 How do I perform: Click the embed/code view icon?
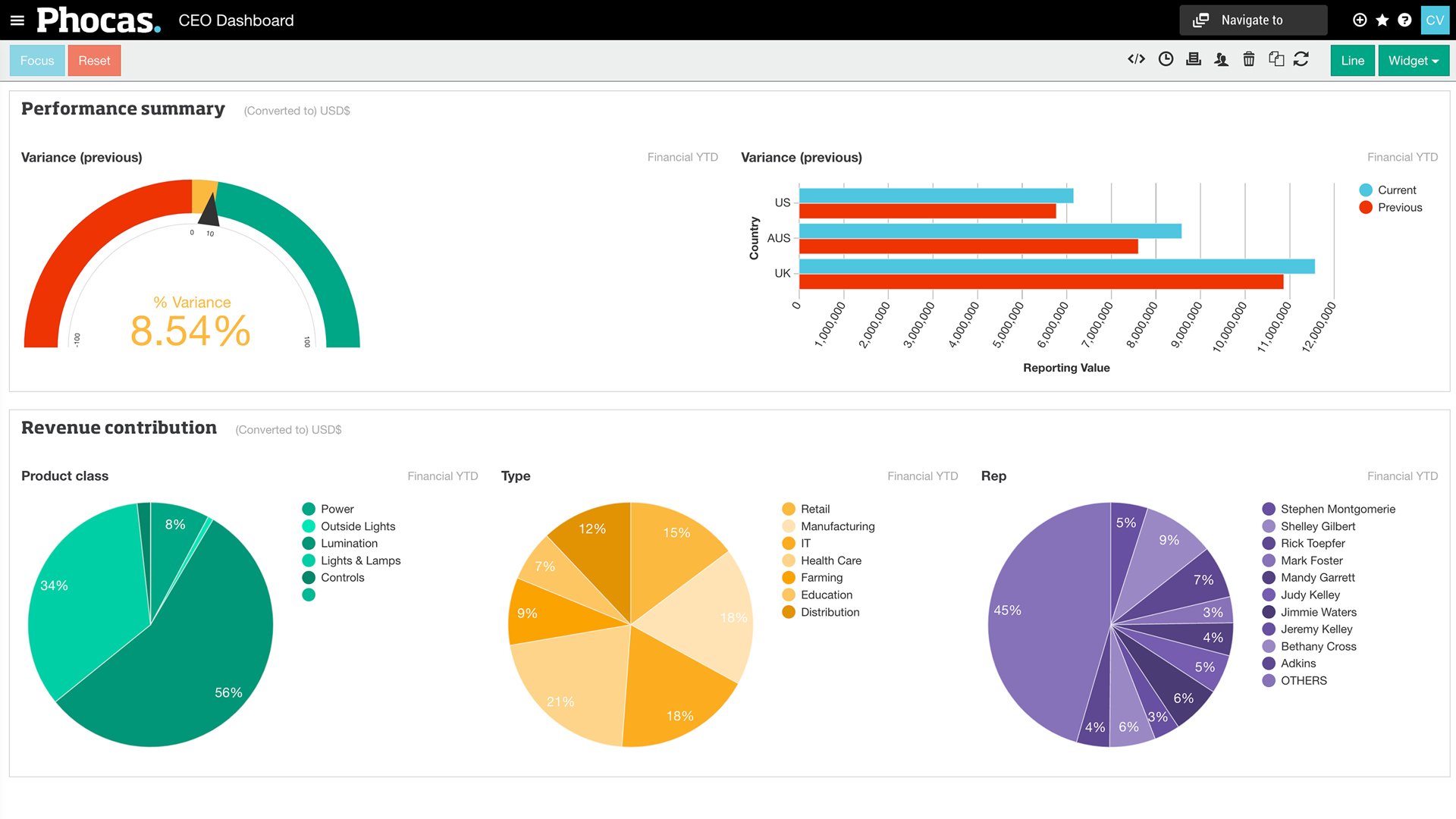point(1135,60)
